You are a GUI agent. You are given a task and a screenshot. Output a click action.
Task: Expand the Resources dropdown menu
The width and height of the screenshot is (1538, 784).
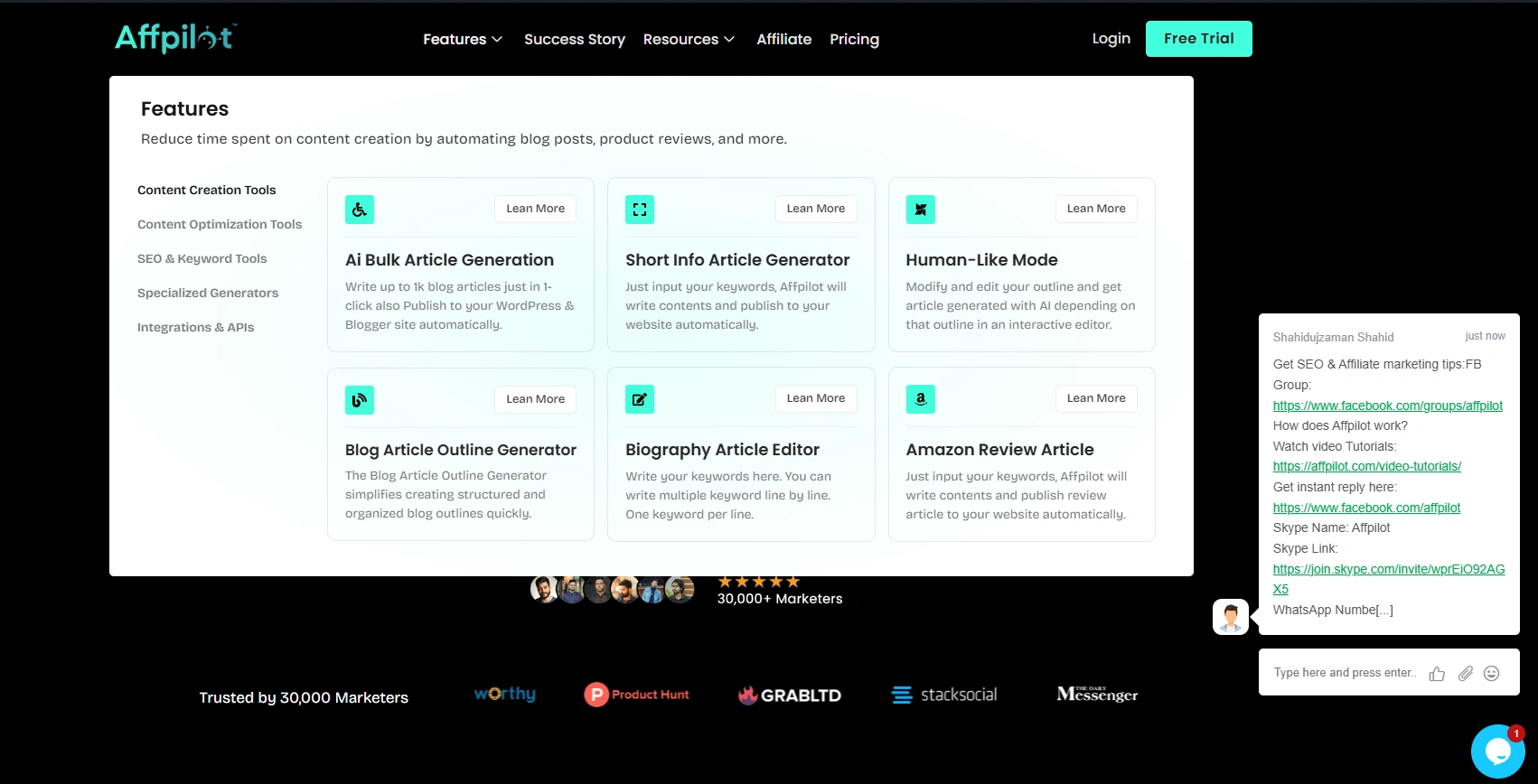coord(689,40)
